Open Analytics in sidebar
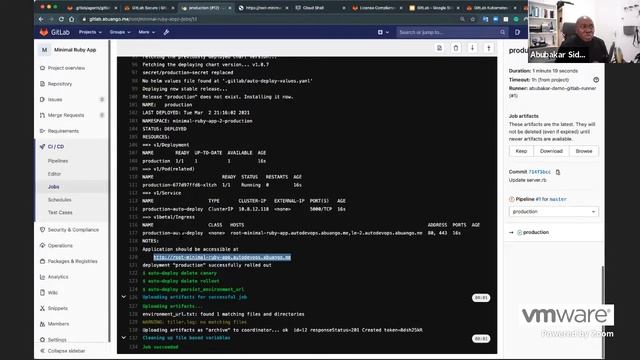Screen dimensions: 640x360 (x=58, y=277)
